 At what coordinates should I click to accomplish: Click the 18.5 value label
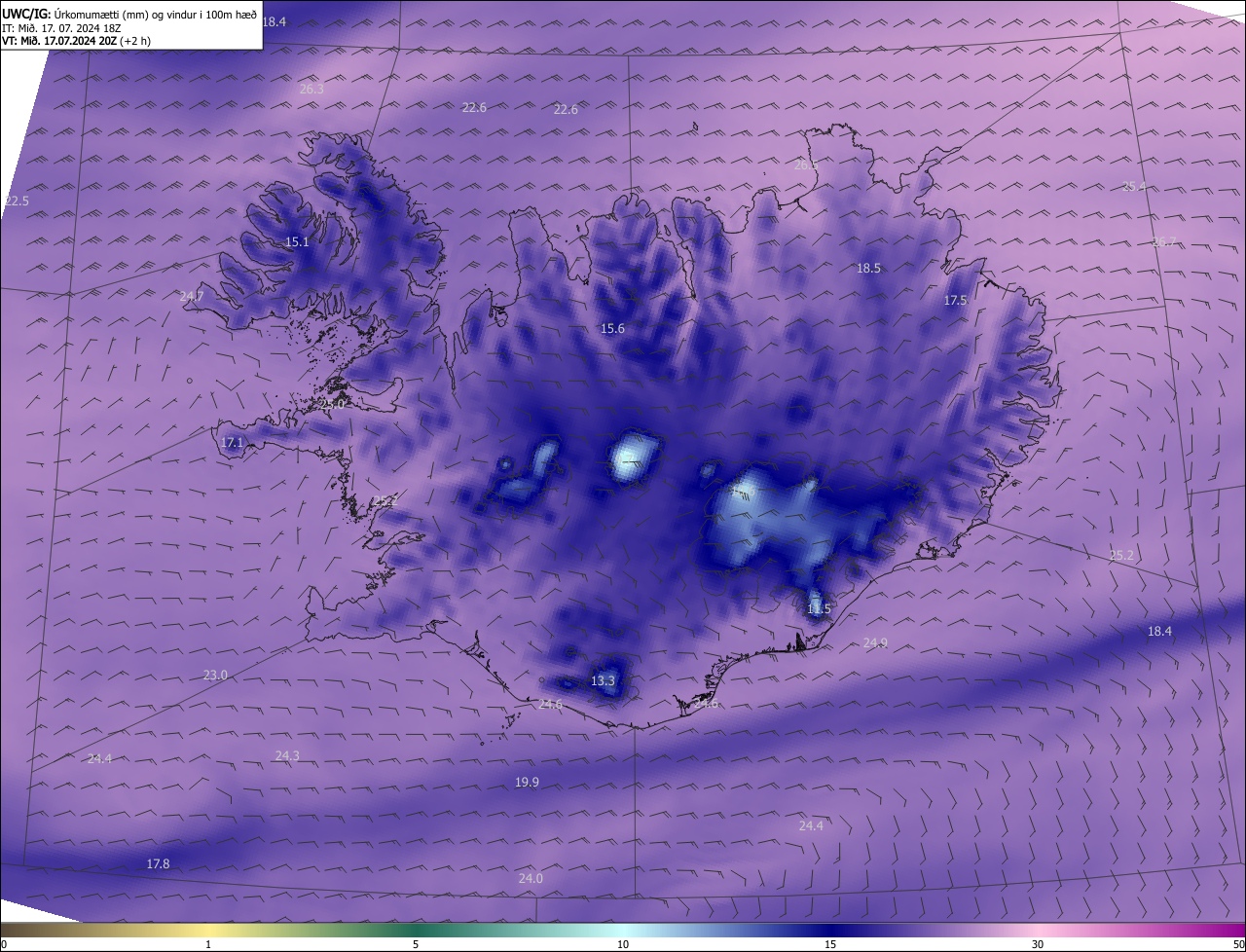pos(868,268)
